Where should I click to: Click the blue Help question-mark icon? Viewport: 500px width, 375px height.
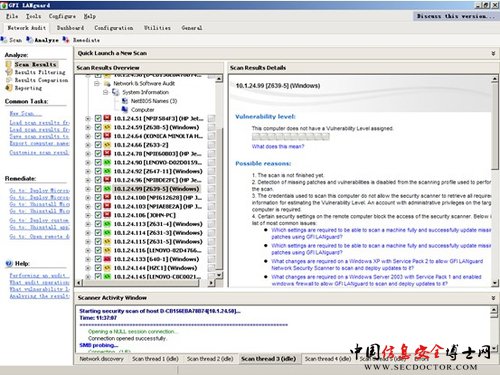(x=9, y=263)
